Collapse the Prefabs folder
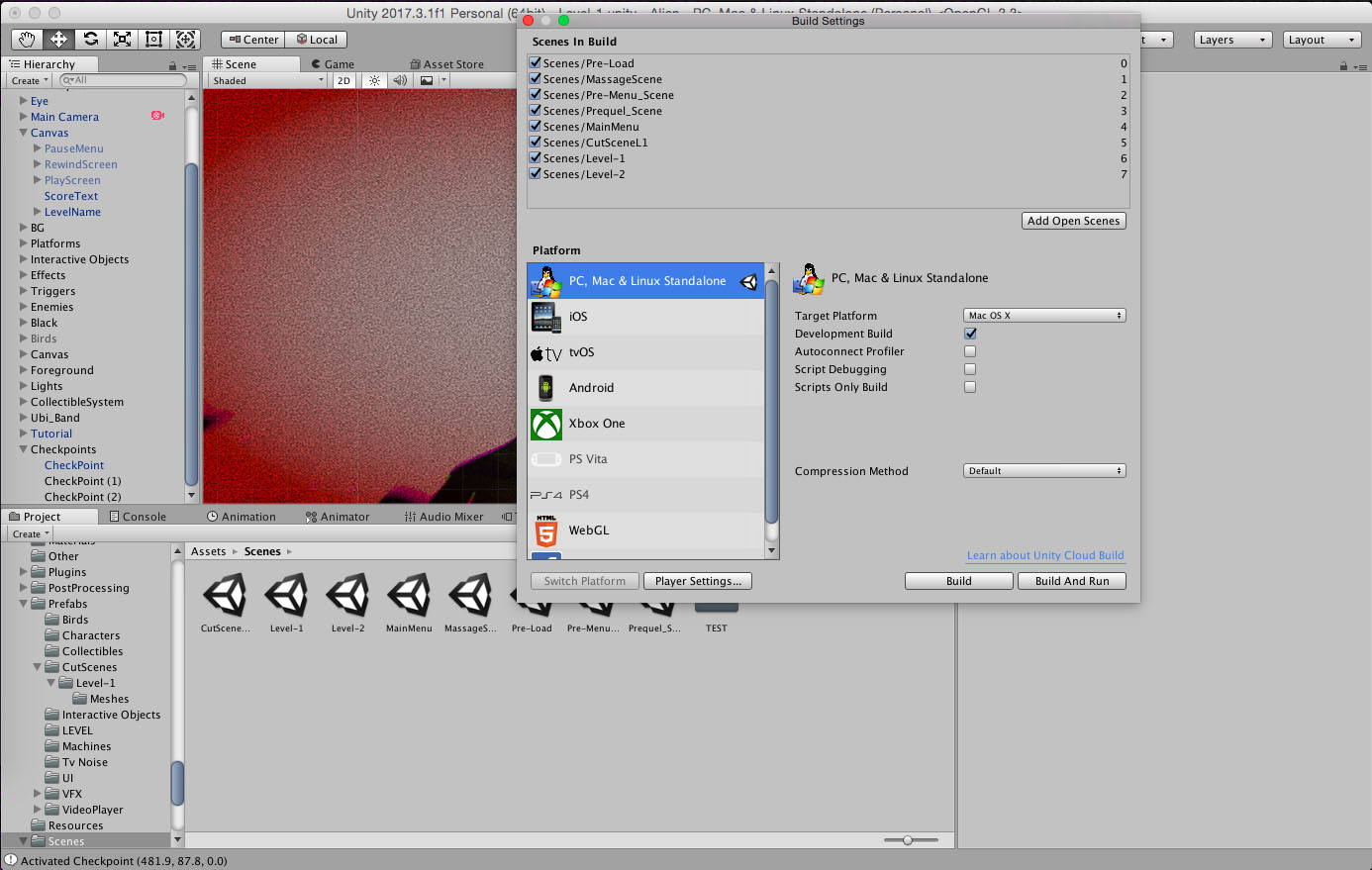Image resolution: width=1372 pixels, height=870 pixels. 23,604
